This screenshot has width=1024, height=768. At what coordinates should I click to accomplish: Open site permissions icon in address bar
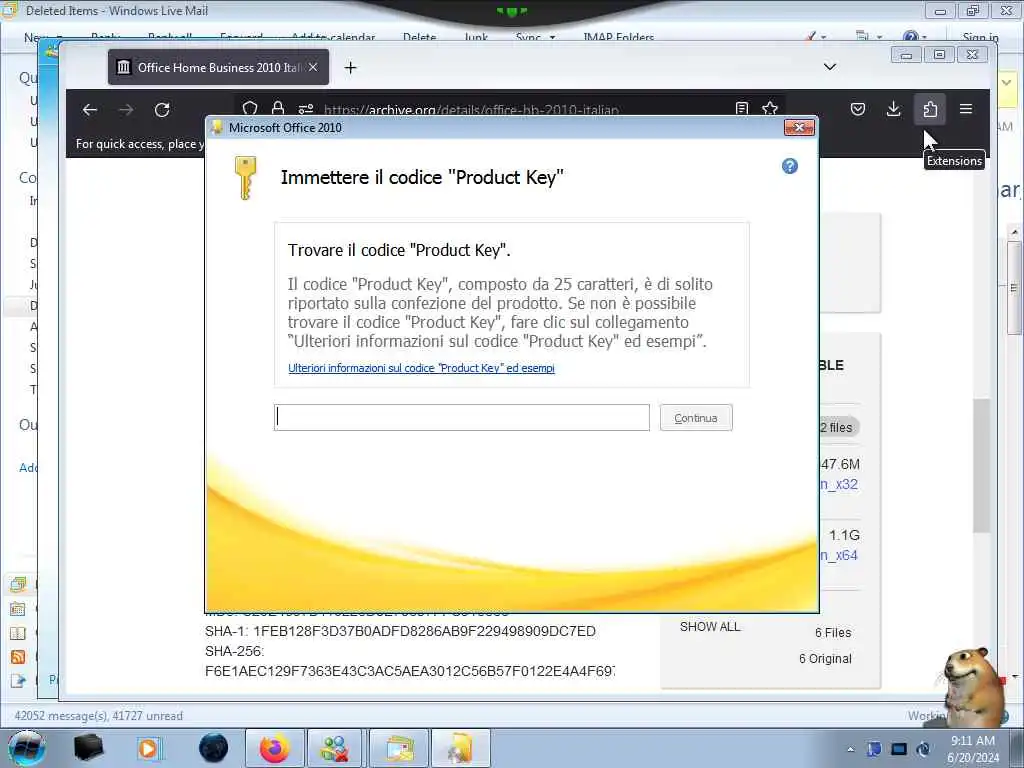(306, 108)
